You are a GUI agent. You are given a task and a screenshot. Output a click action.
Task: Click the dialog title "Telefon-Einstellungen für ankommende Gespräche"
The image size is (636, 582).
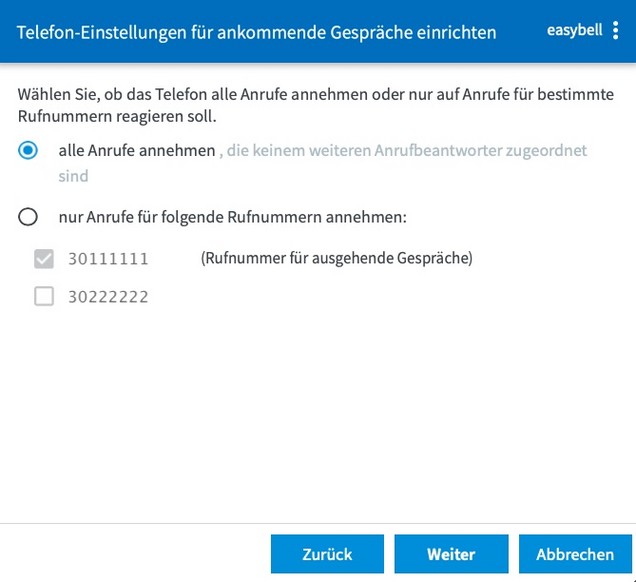pos(256,32)
